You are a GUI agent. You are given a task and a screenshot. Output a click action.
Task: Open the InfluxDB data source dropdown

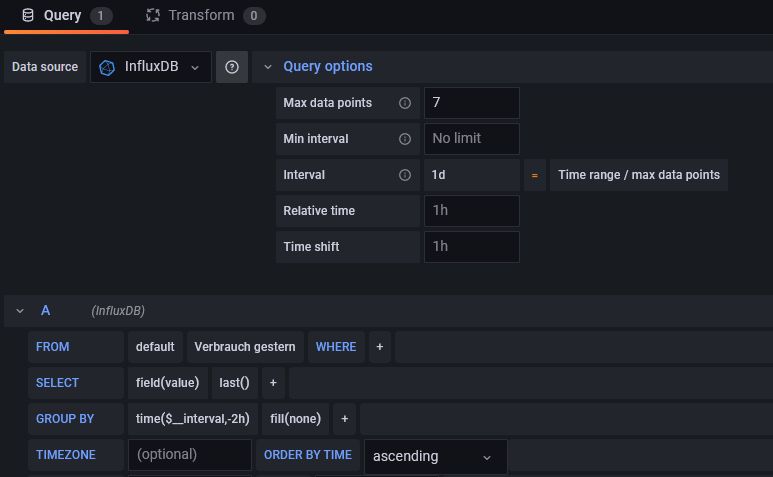click(x=151, y=67)
